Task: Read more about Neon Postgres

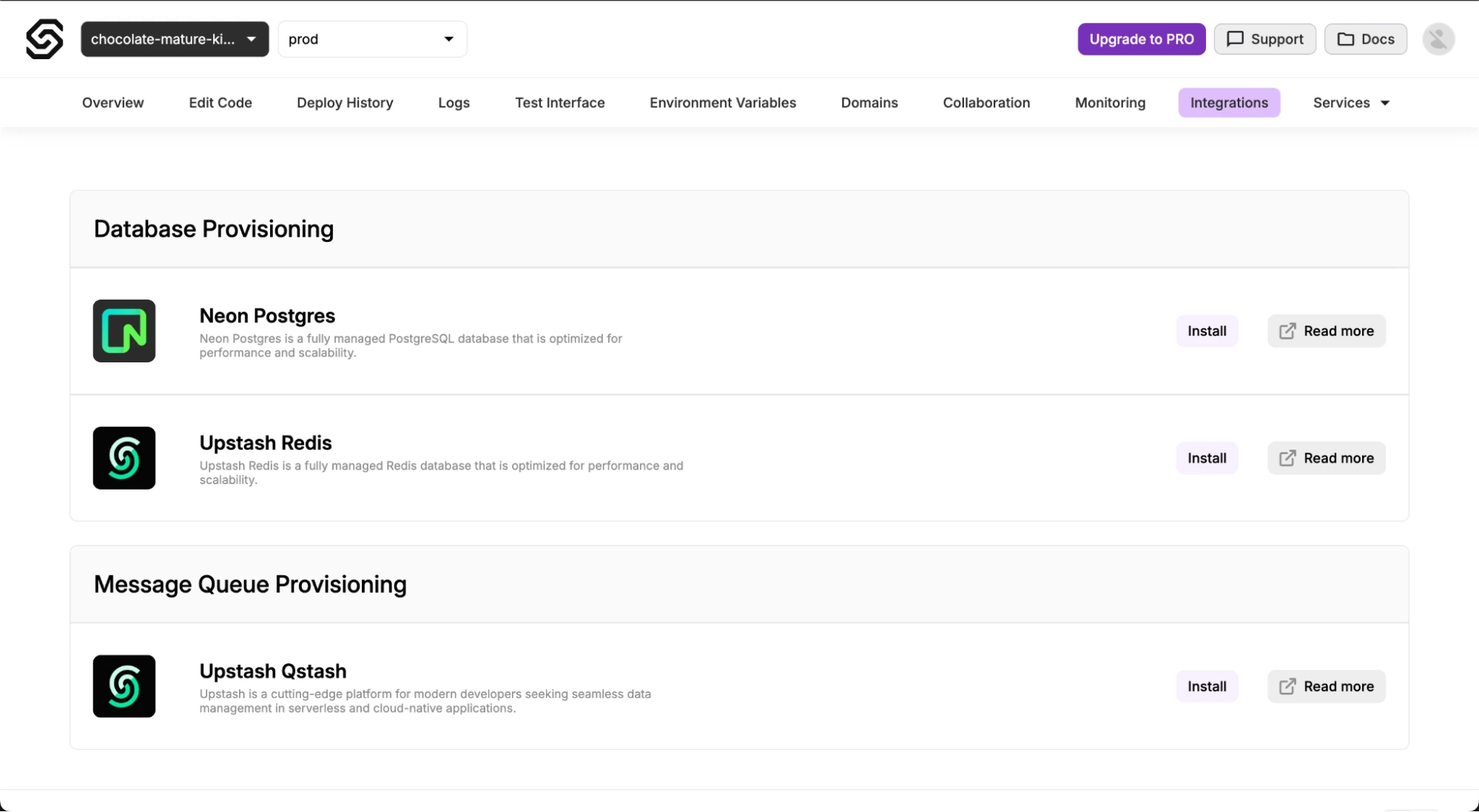Action: 1327,331
